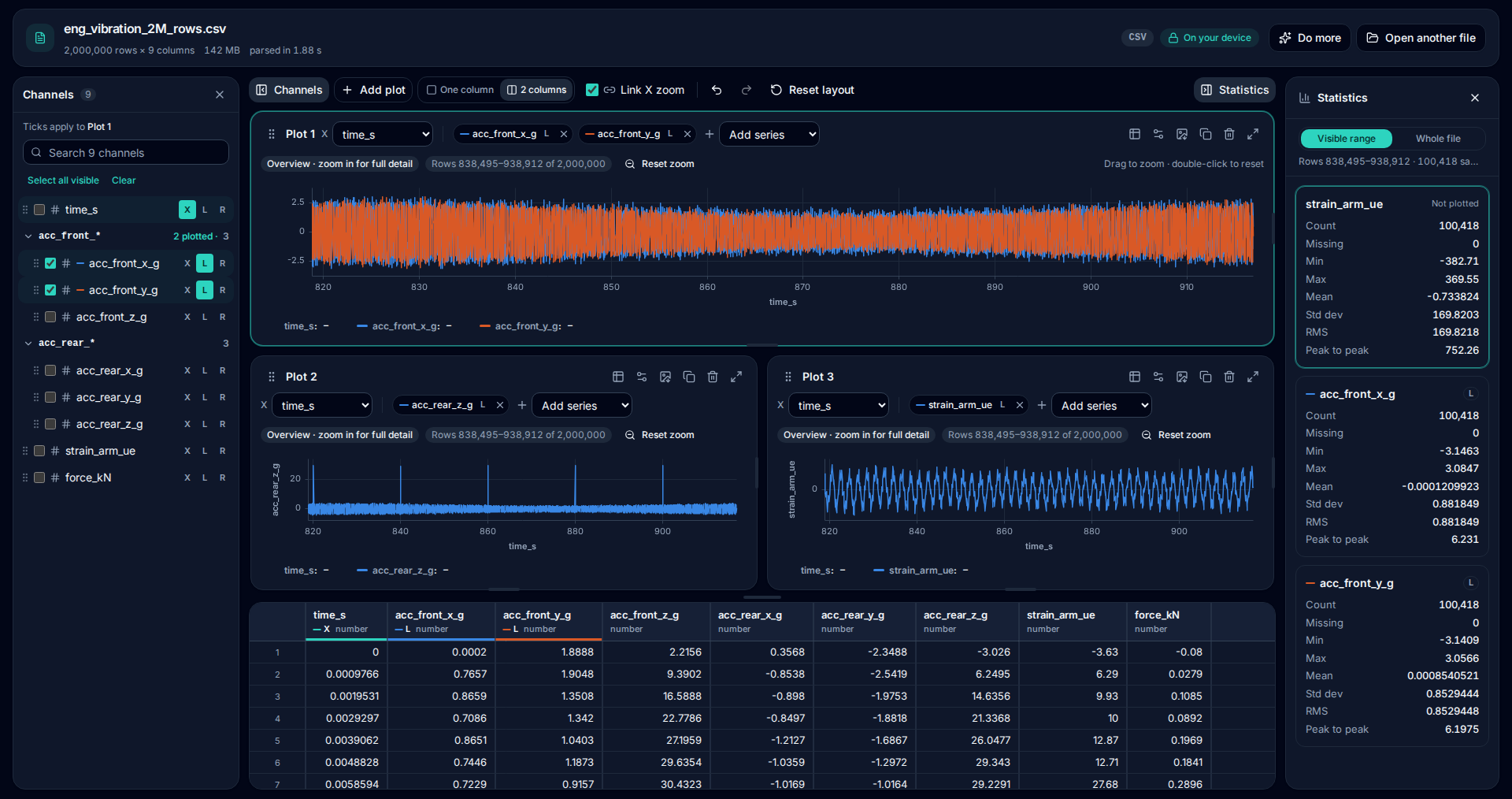Duplicate Plot 1 with its copy icon

coord(1206,134)
